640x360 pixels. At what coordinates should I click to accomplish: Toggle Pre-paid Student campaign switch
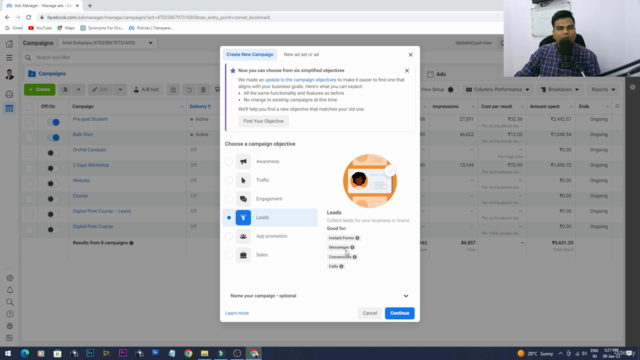point(53,122)
